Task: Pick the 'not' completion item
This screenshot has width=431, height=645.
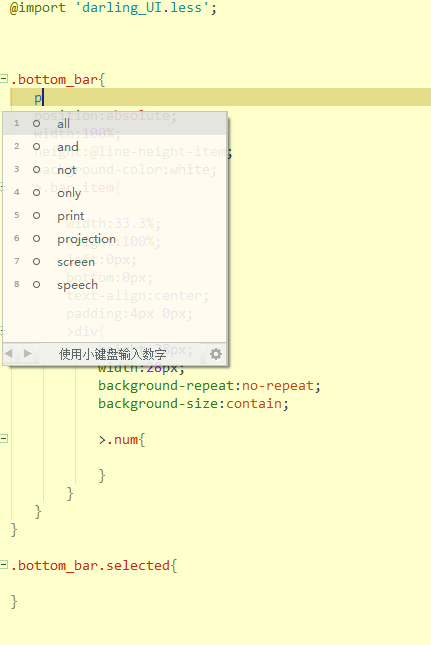Action: point(115,169)
